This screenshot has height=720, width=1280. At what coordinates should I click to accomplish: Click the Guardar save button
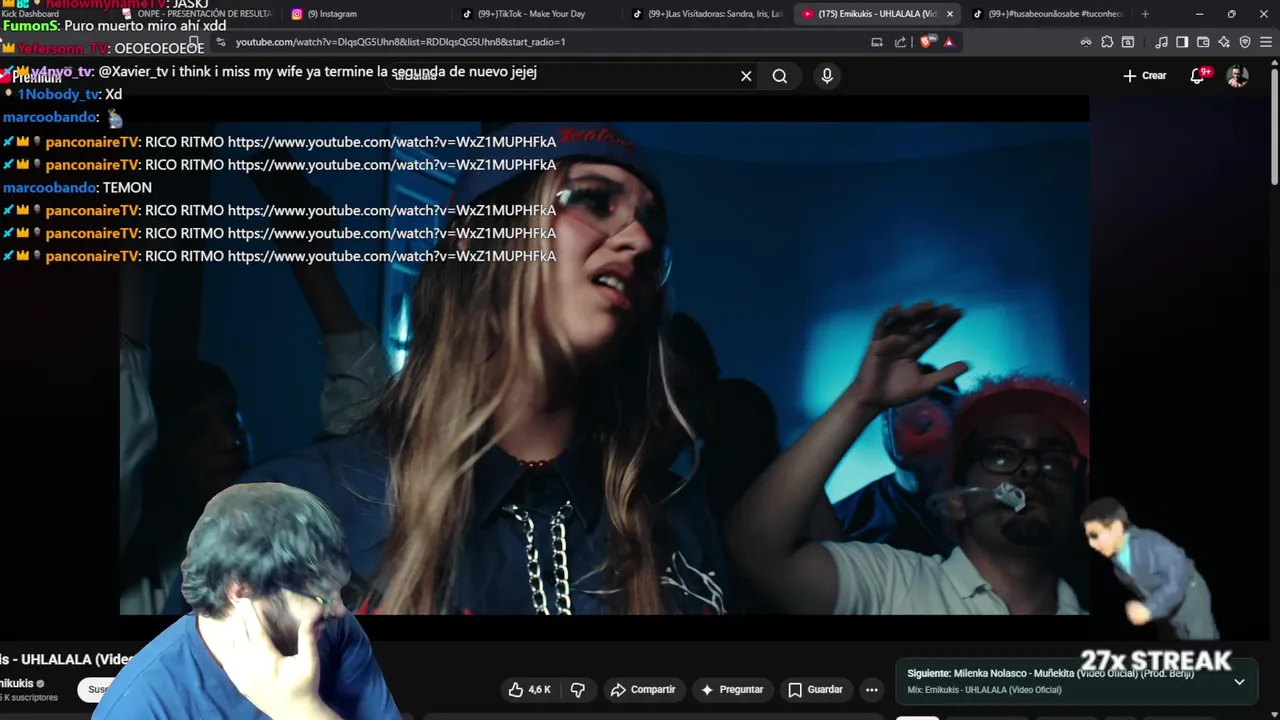pyautogui.click(x=815, y=690)
